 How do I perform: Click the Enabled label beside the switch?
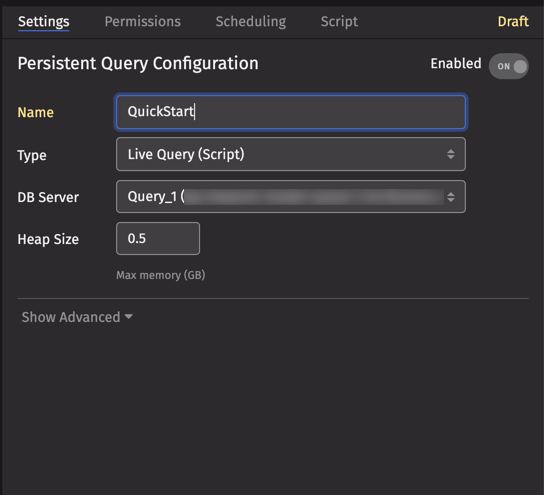point(456,63)
